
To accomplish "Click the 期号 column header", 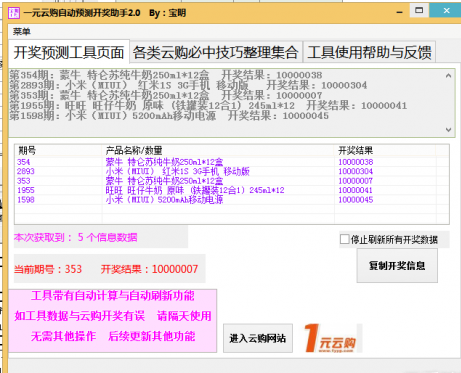I will (x=58, y=150).
